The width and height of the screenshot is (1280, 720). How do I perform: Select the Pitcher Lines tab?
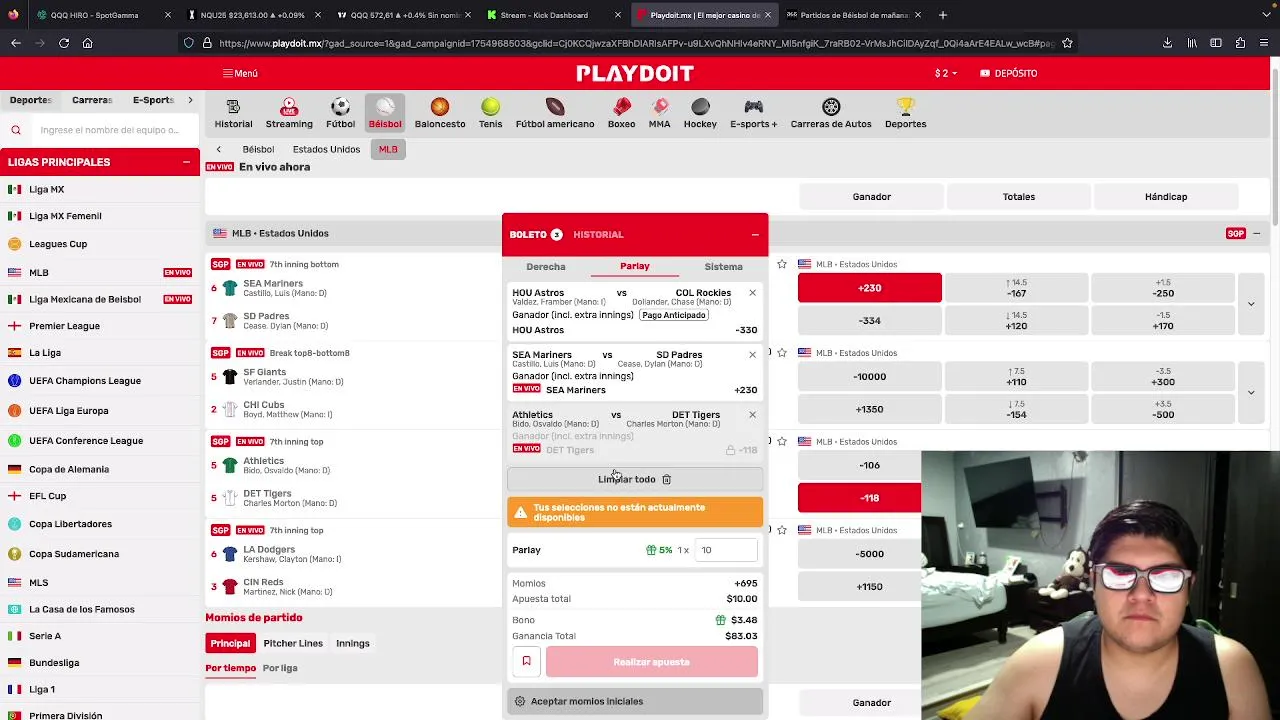[x=293, y=643]
